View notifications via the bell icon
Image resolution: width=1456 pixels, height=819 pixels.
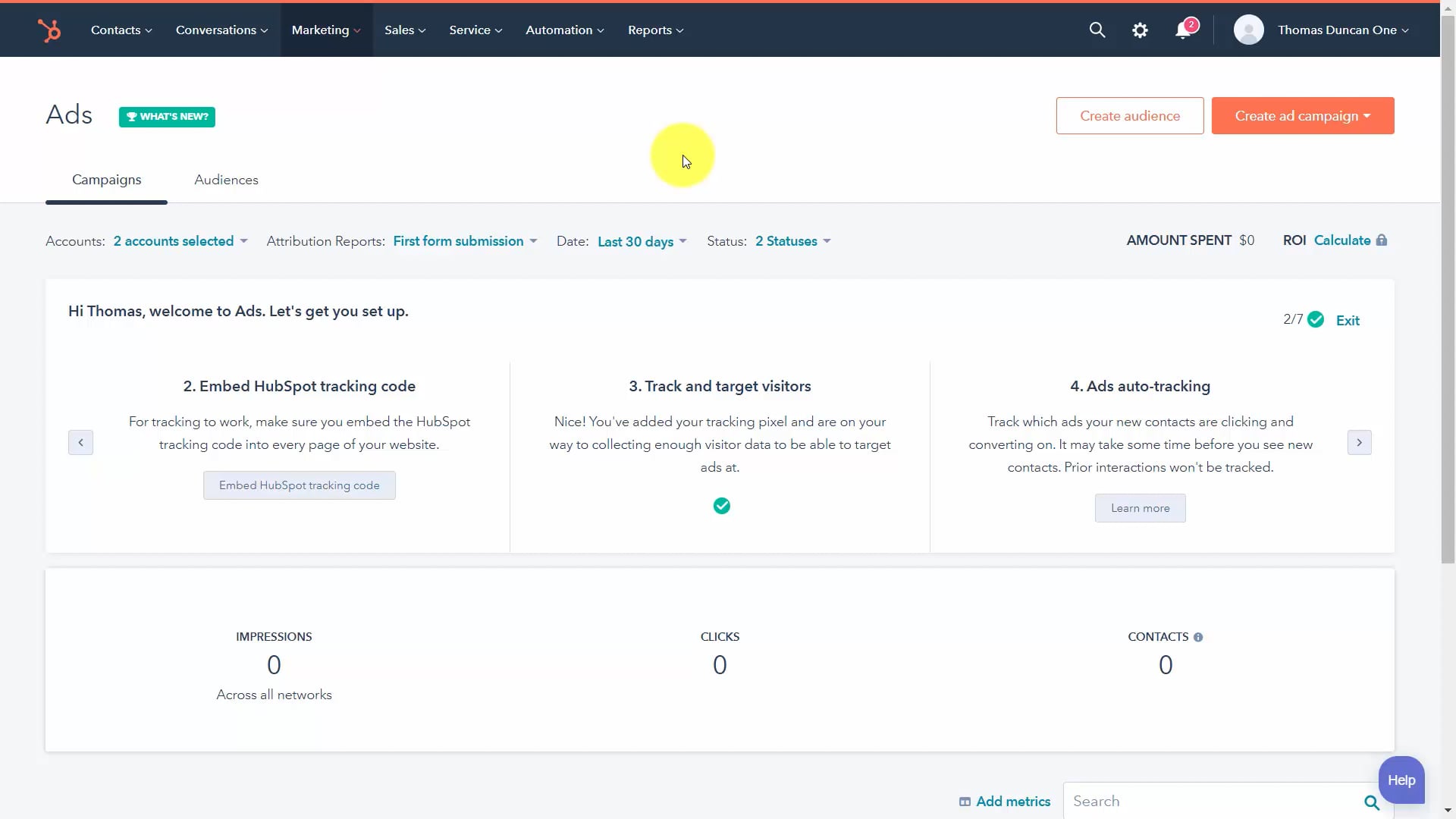point(1183,30)
